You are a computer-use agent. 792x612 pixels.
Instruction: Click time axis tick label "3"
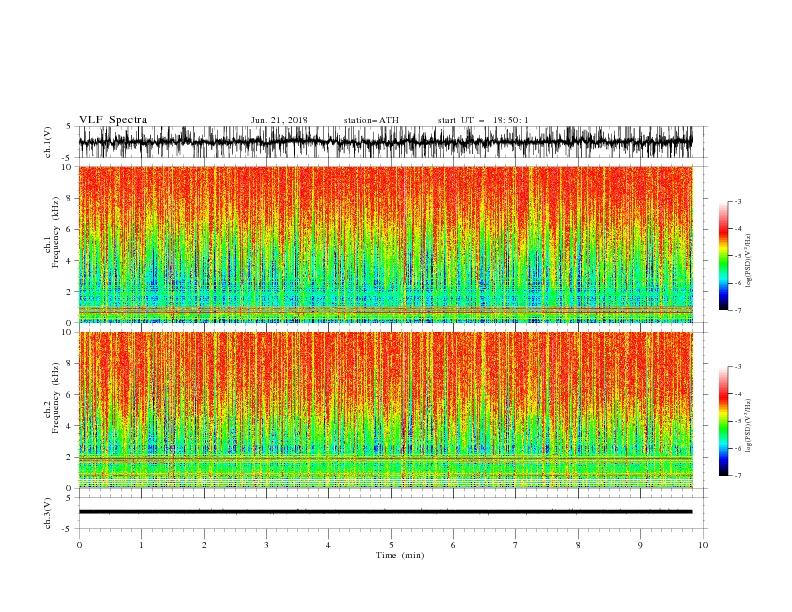click(266, 545)
